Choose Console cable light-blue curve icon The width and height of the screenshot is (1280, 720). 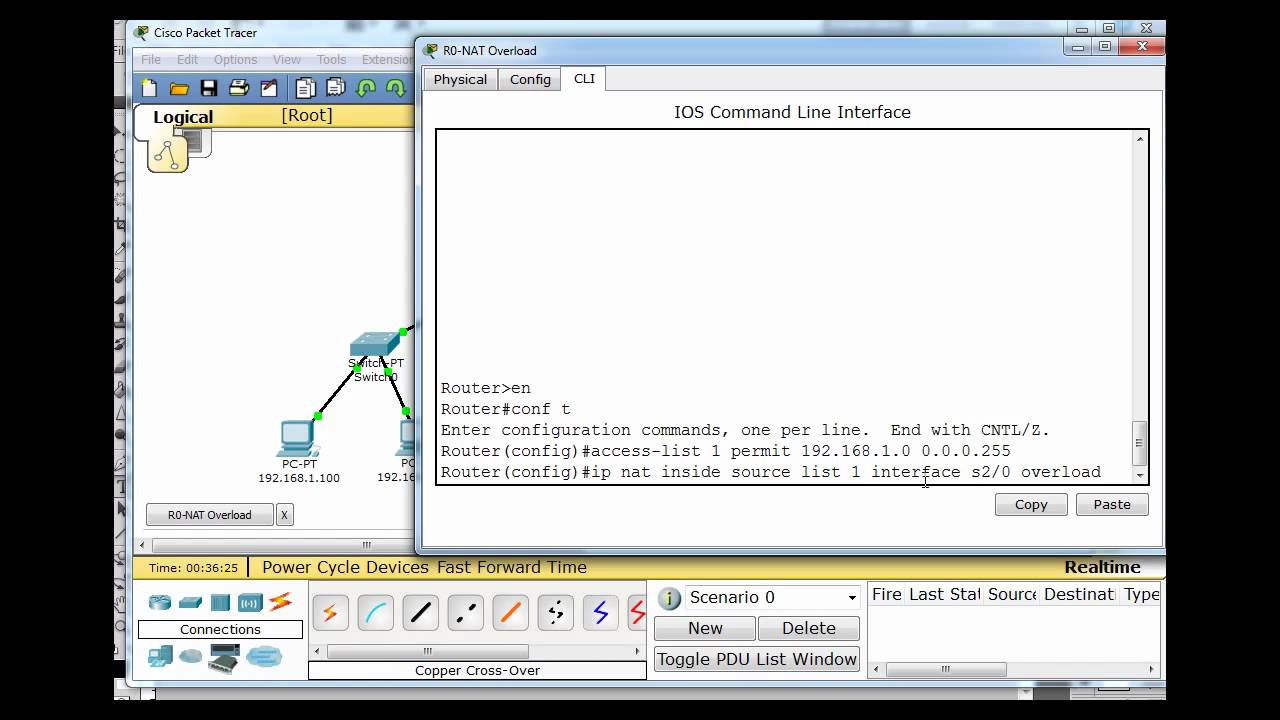[375, 612]
